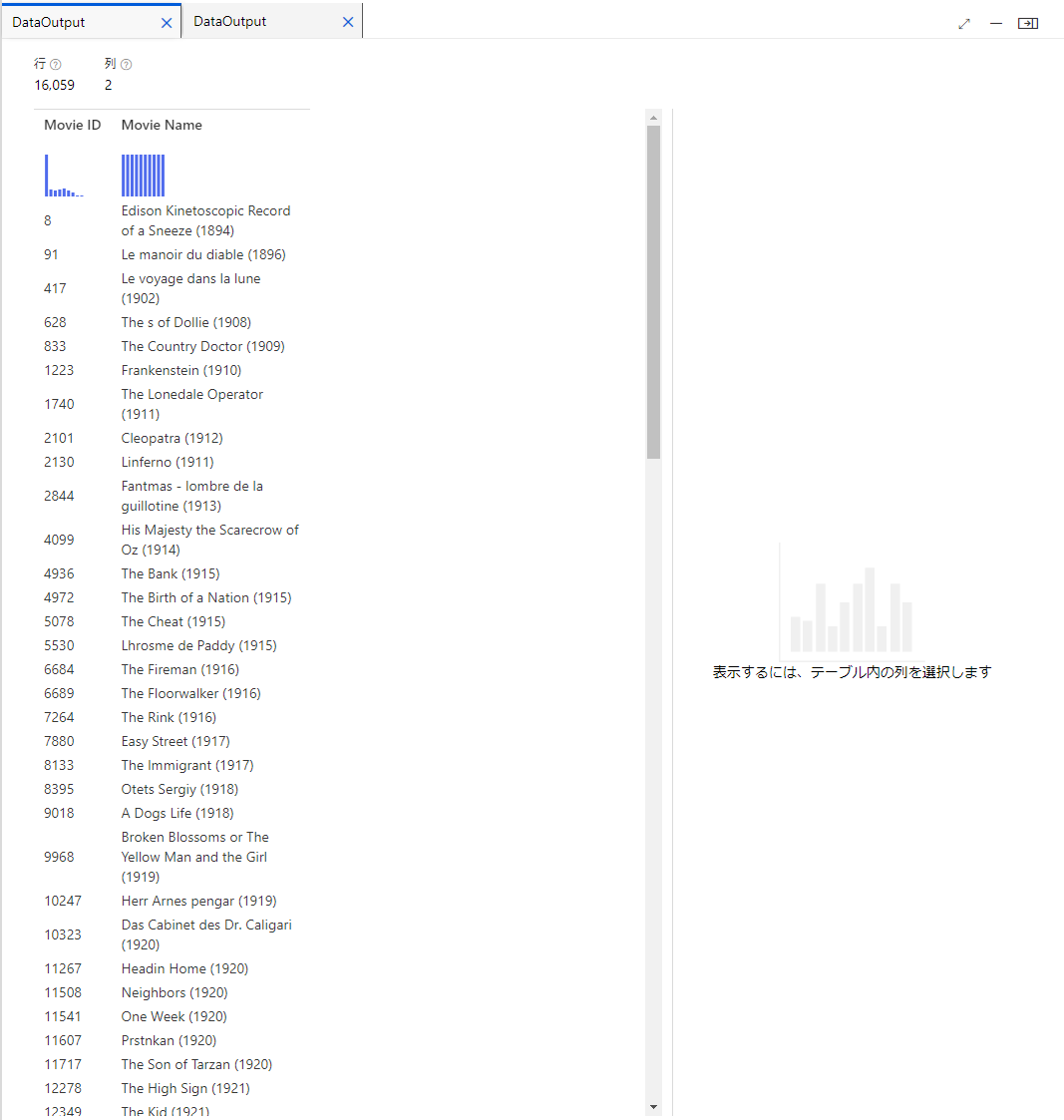
Task: Select the column count value under 列
Action: pyautogui.click(x=108, y=85)
